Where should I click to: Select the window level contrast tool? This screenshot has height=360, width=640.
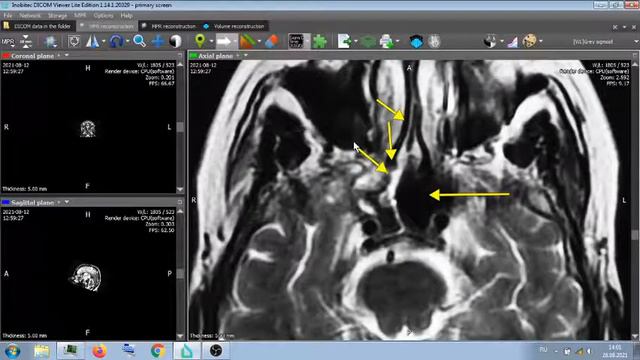176,41
